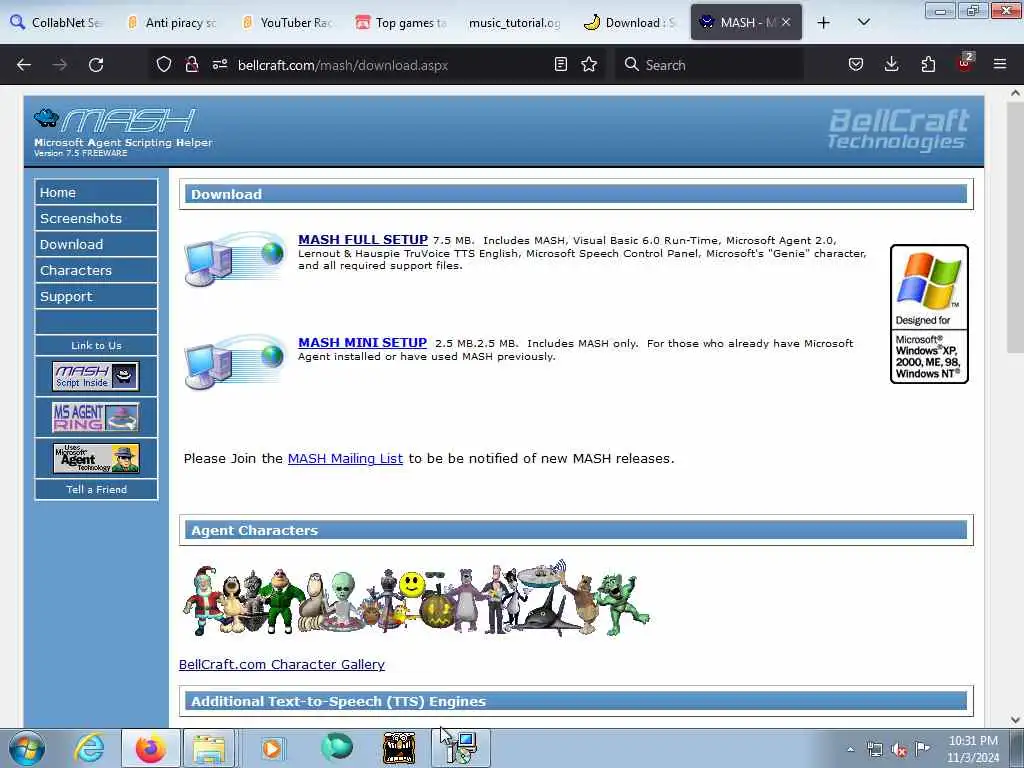Switch to the Download tab with banana icon
This screenshot has height=768, width=1024.
[631, 23]
